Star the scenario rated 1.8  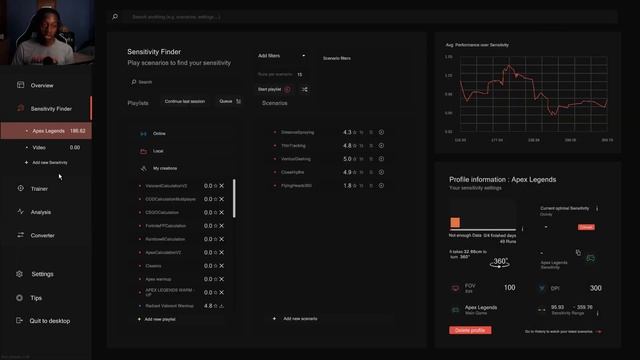tap(355, 186)
